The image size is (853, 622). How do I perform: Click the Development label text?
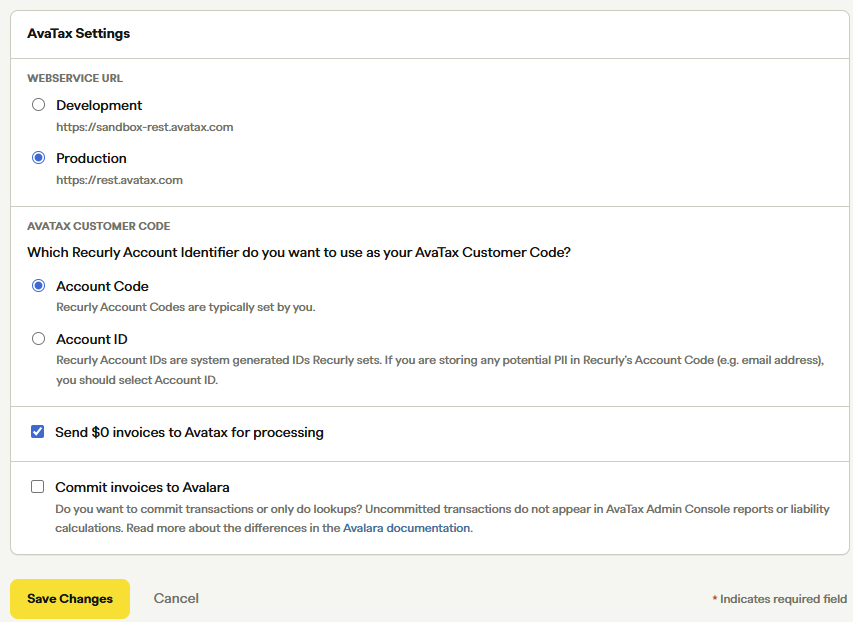(99, 105)
